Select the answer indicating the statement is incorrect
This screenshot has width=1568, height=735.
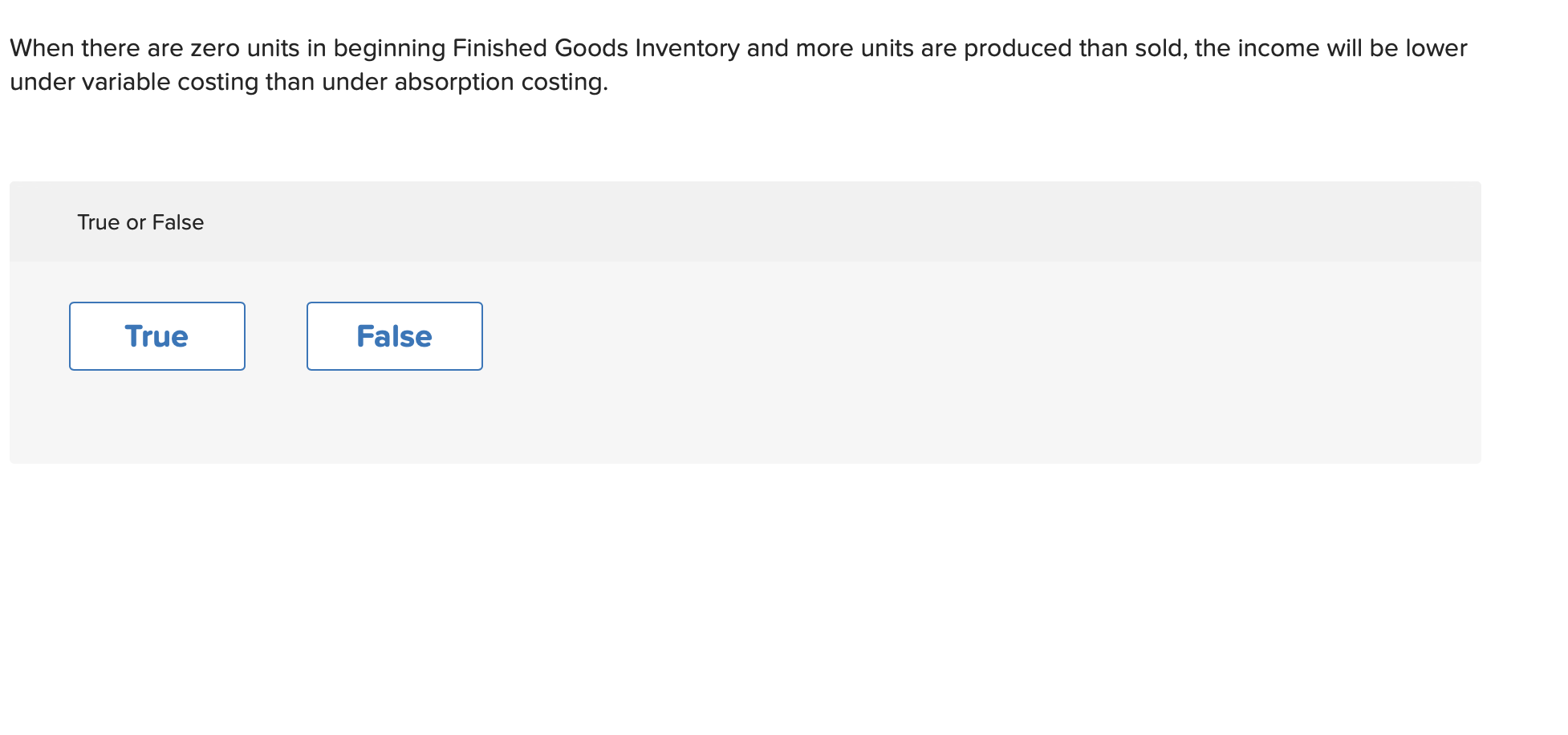[394, 335]
